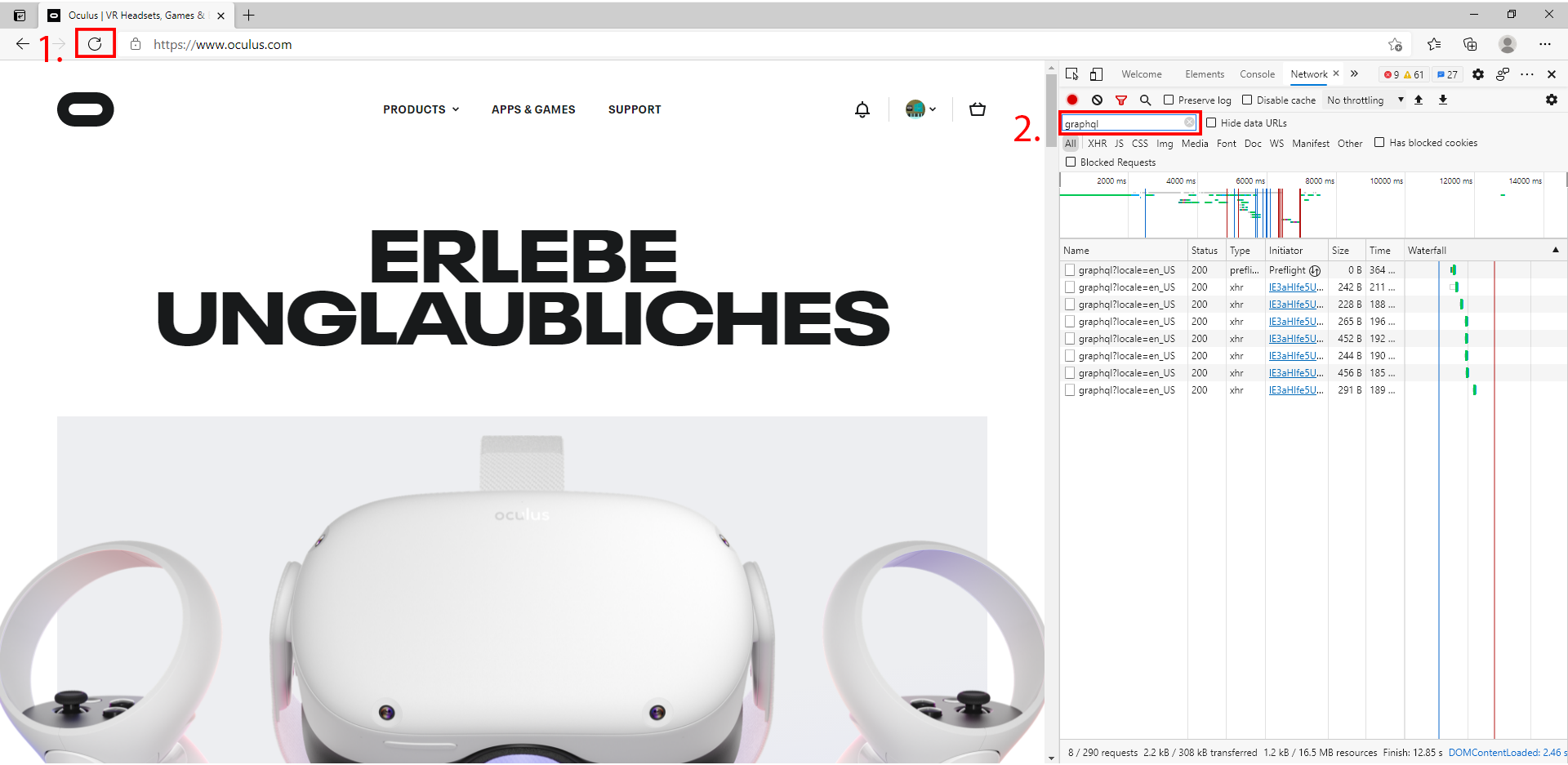This screenshot has height=765, width=1568.
Task: Open the errors and warnings counter
Action: (1404, 74)
